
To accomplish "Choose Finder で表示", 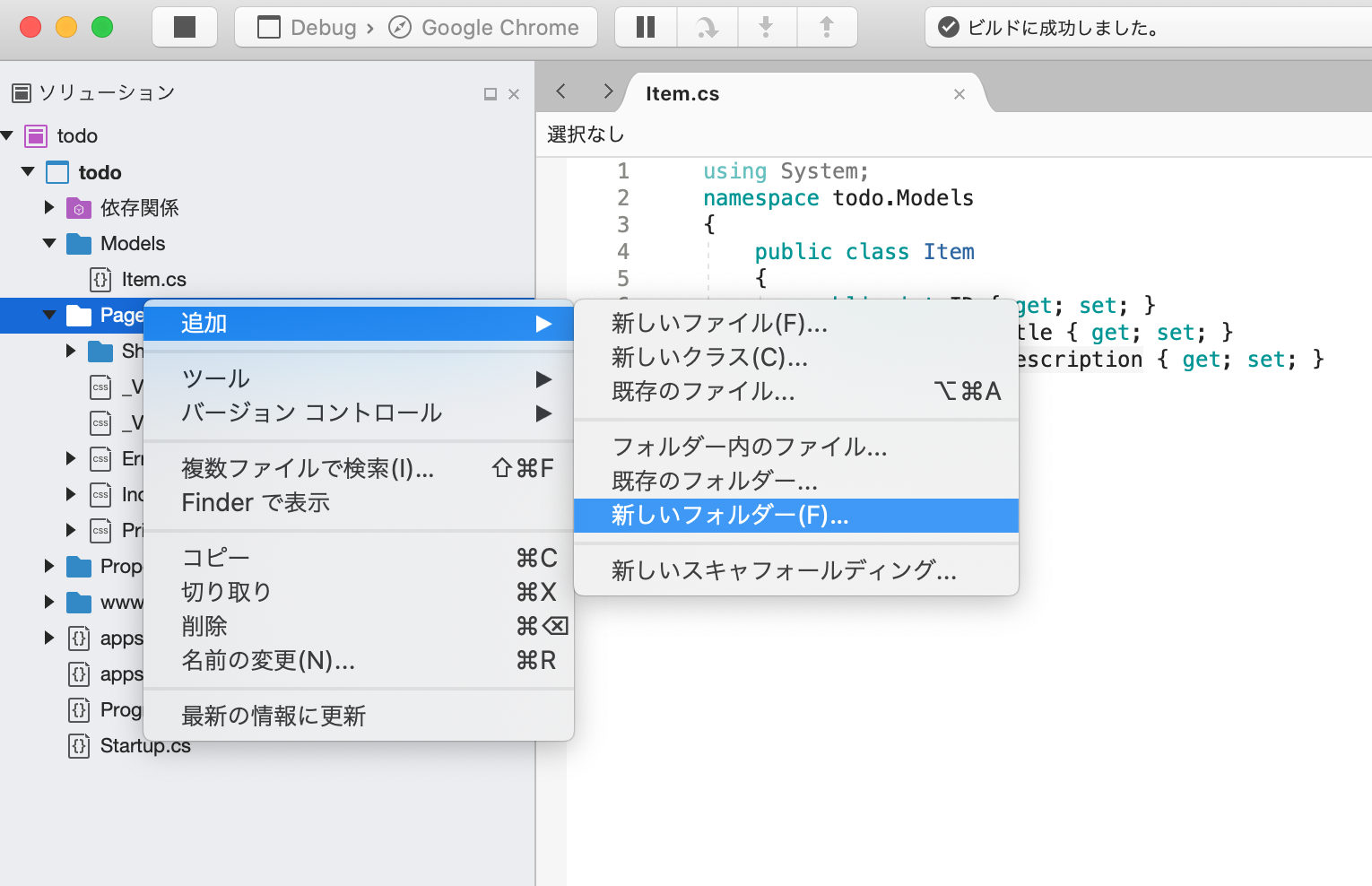I will click(359, 503).
